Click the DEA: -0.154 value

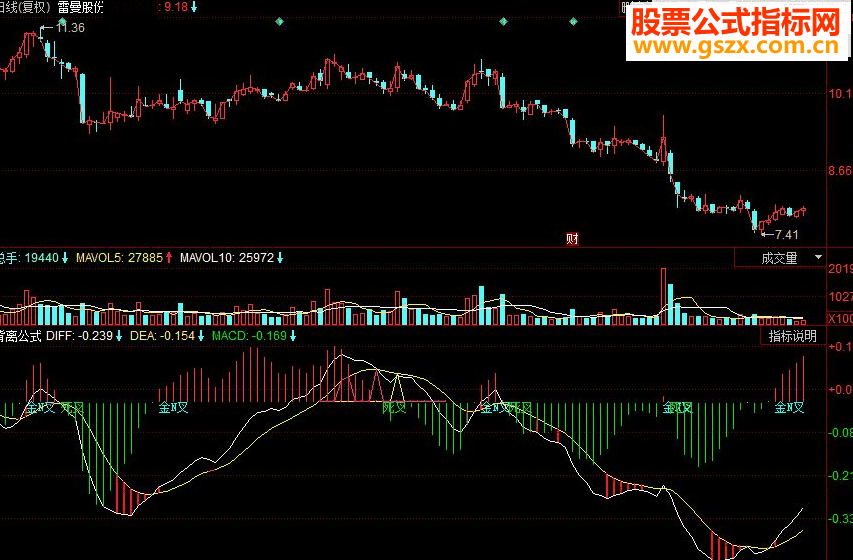click(162, 335)
